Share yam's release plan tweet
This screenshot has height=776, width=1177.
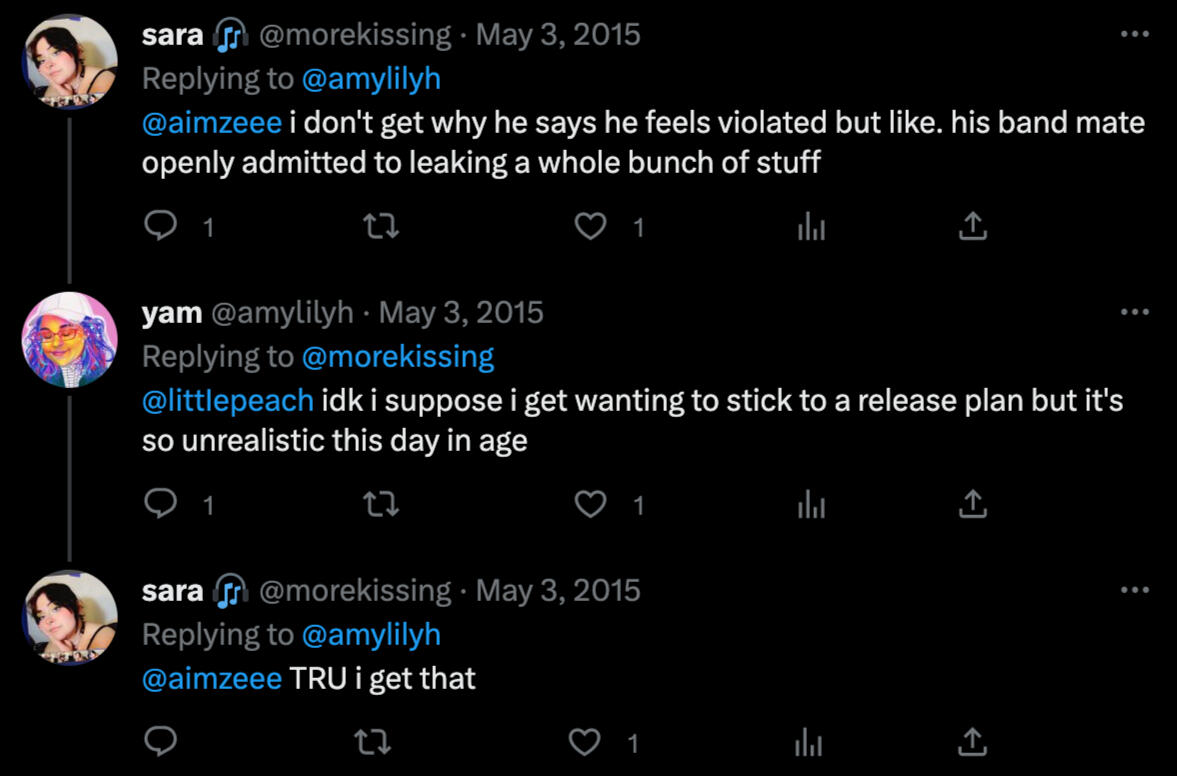[x=972, y=506]
